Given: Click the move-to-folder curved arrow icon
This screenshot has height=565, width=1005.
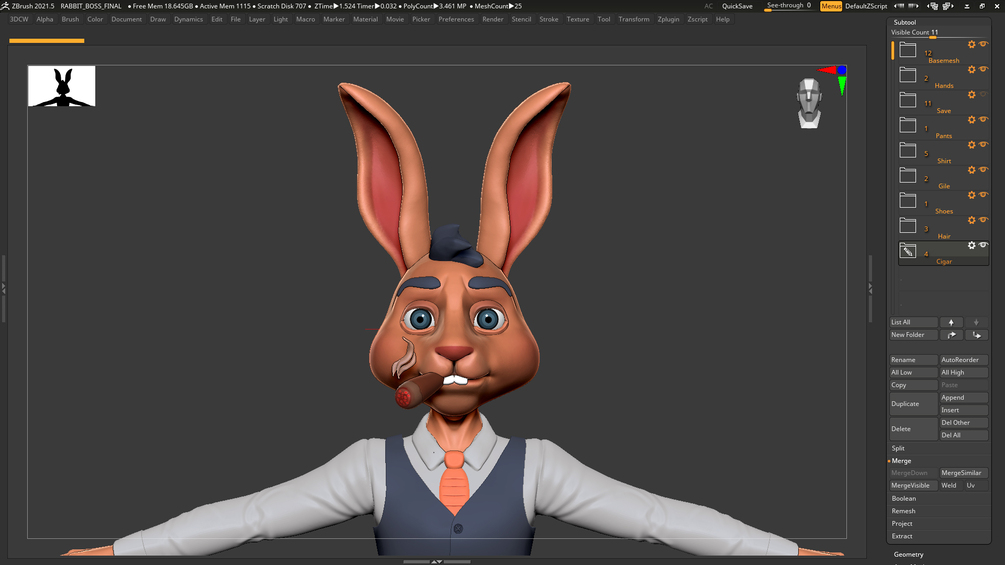Looking at the screenshot, I should coord(952,335).
